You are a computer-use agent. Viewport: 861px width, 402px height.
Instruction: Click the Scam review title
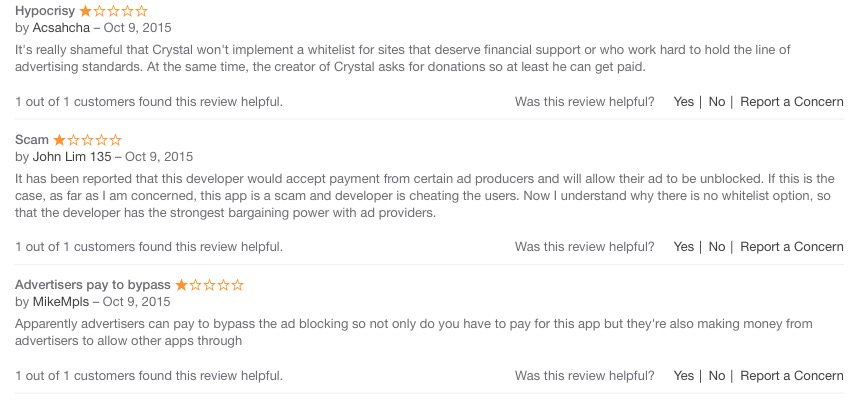coord(32,140)
